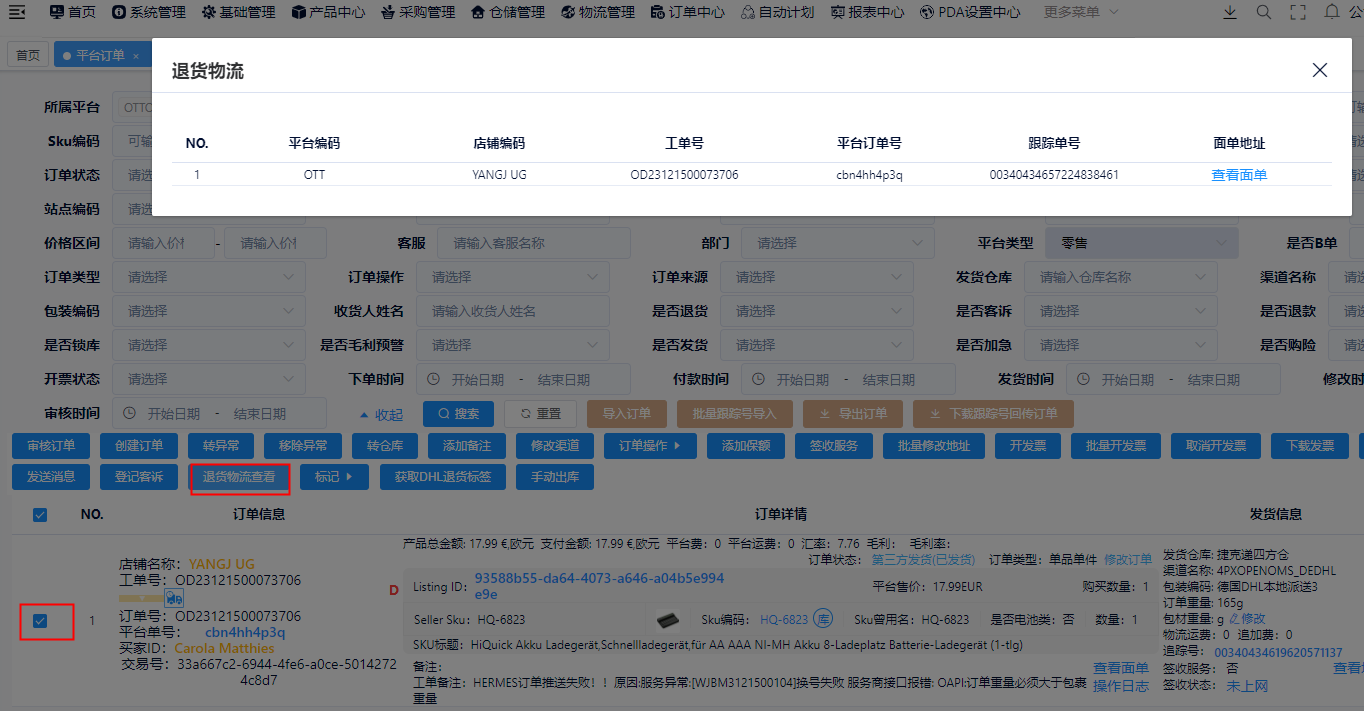Click the 库 stock icon beside HQ-6823
1364x711 pixels.
click(823, 620)
